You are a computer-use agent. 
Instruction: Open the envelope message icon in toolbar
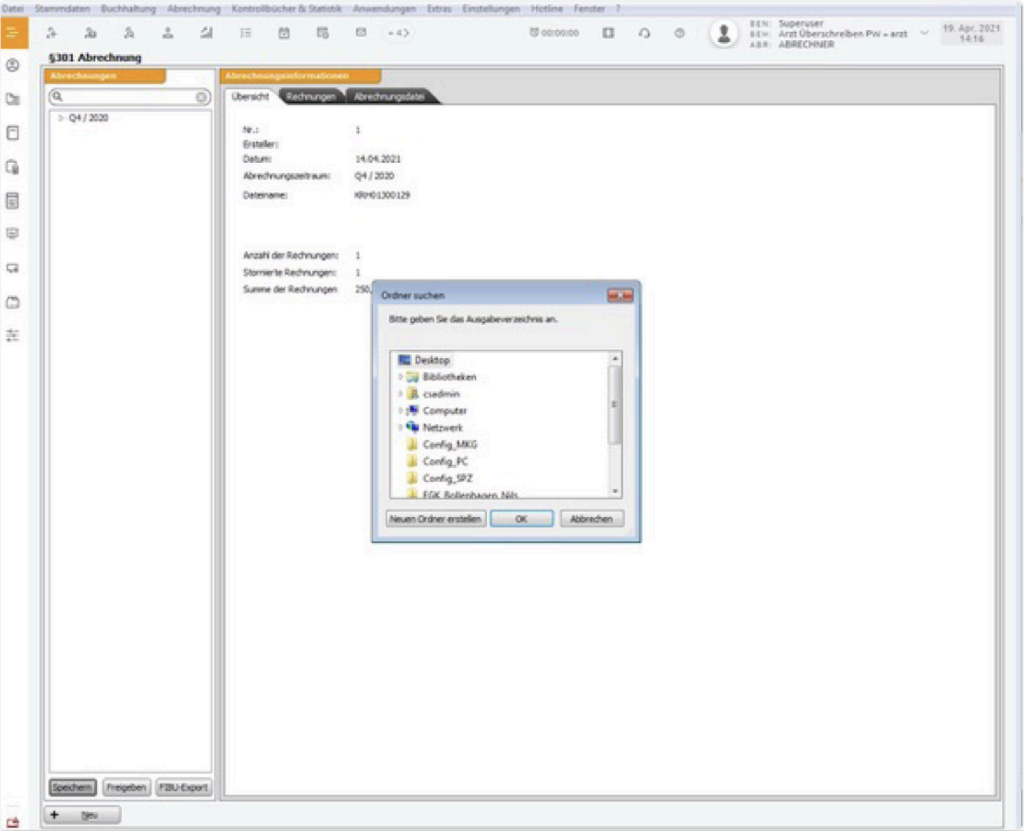(361, 33)
